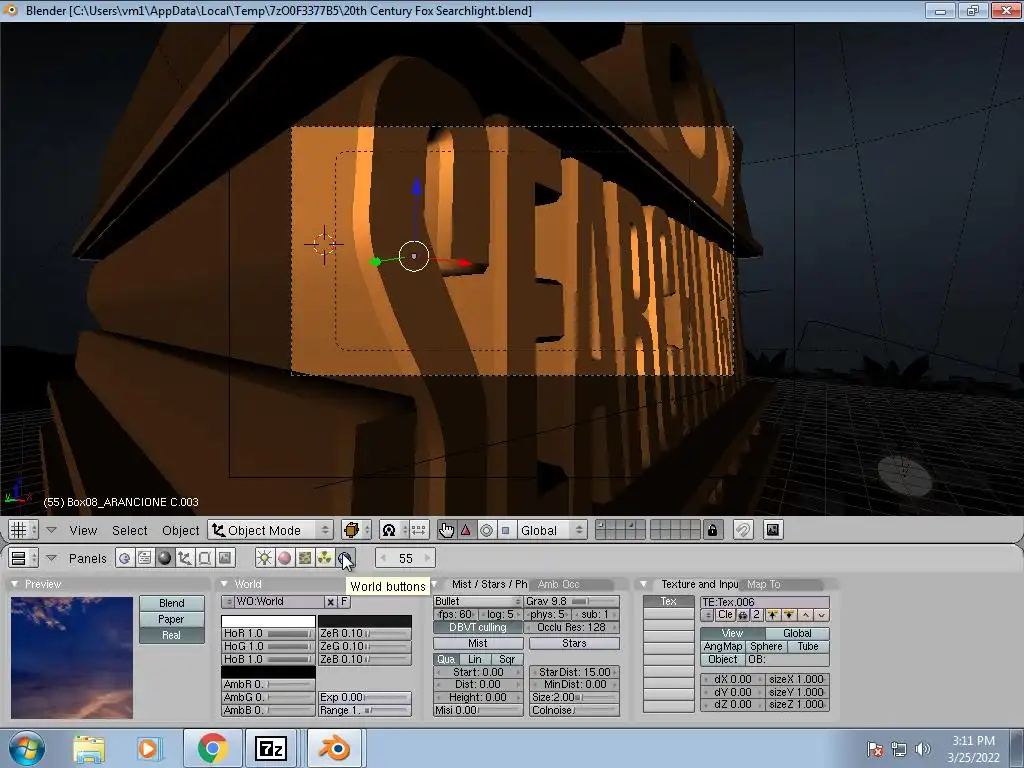The image size is (1024, 768).
Task: Open the Select menu
Action: pos(129,530)
